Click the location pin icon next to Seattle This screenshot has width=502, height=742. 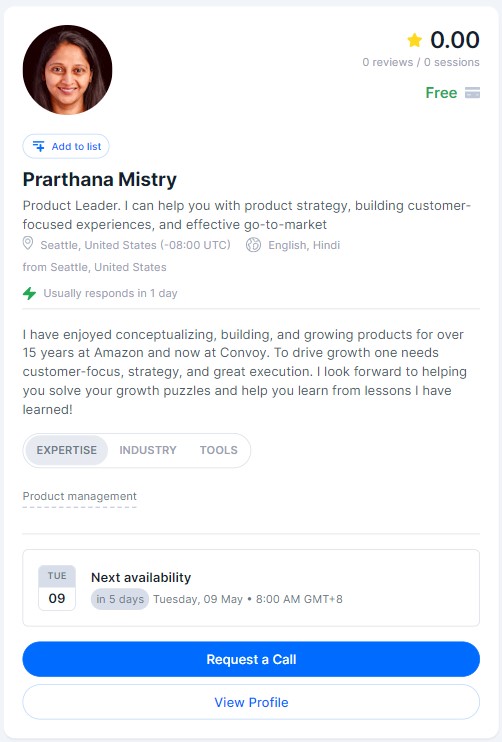[x=28, y=243]
